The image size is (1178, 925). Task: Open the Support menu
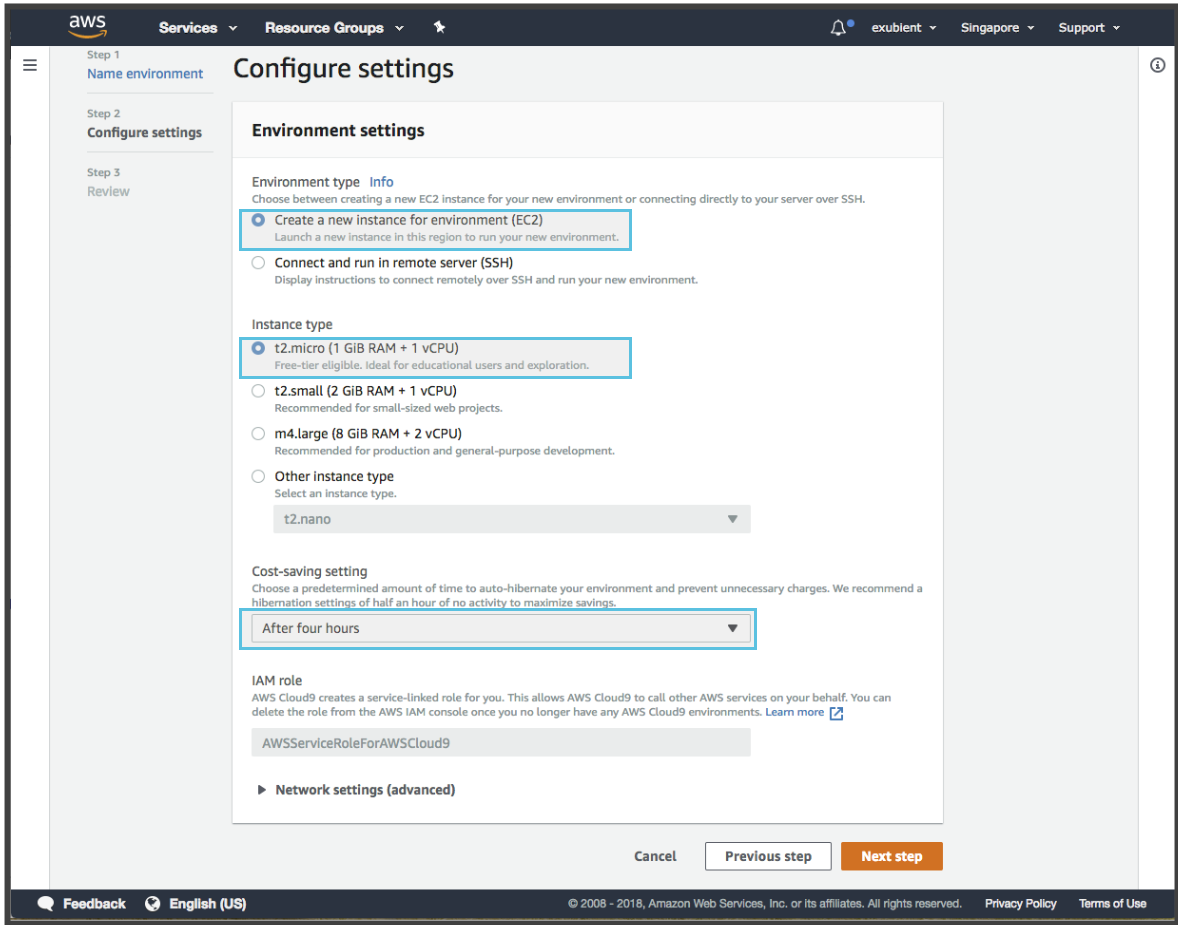coord(1089,28)
